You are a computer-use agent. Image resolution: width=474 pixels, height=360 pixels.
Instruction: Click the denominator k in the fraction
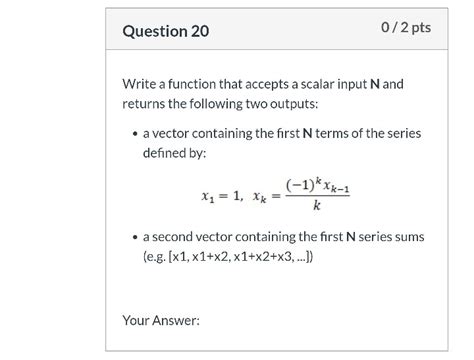pyautogui.click(x=317, y=205)
